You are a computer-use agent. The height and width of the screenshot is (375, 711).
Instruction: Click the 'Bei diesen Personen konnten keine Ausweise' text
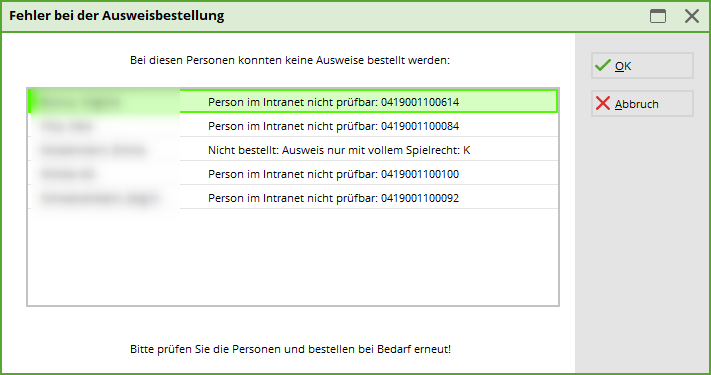click(290, 60)
